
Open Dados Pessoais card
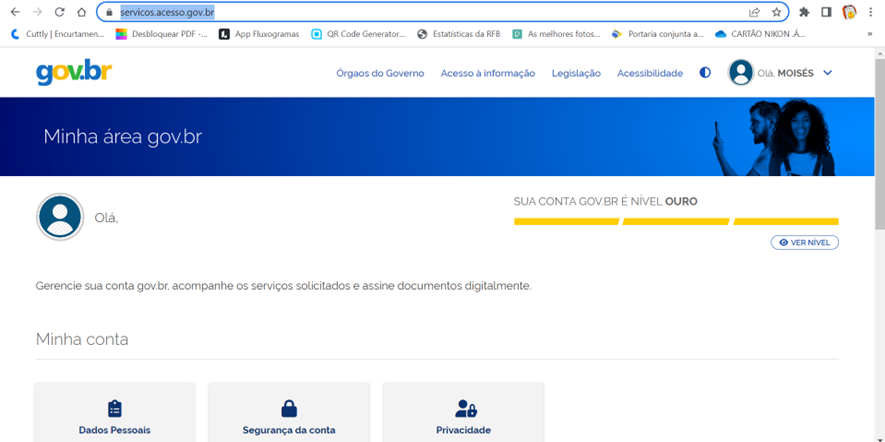[x=114, y=417]
